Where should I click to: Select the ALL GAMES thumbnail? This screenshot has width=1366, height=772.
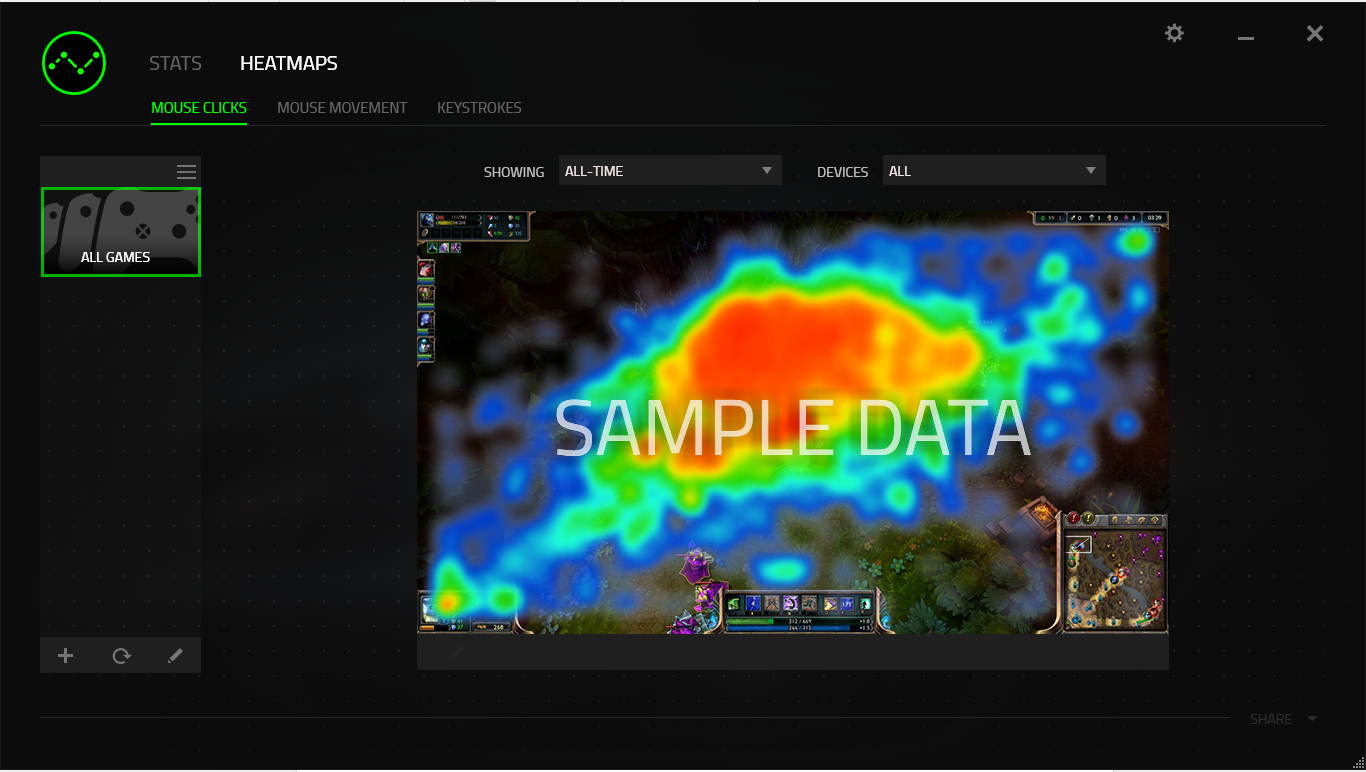pos(121,232)
